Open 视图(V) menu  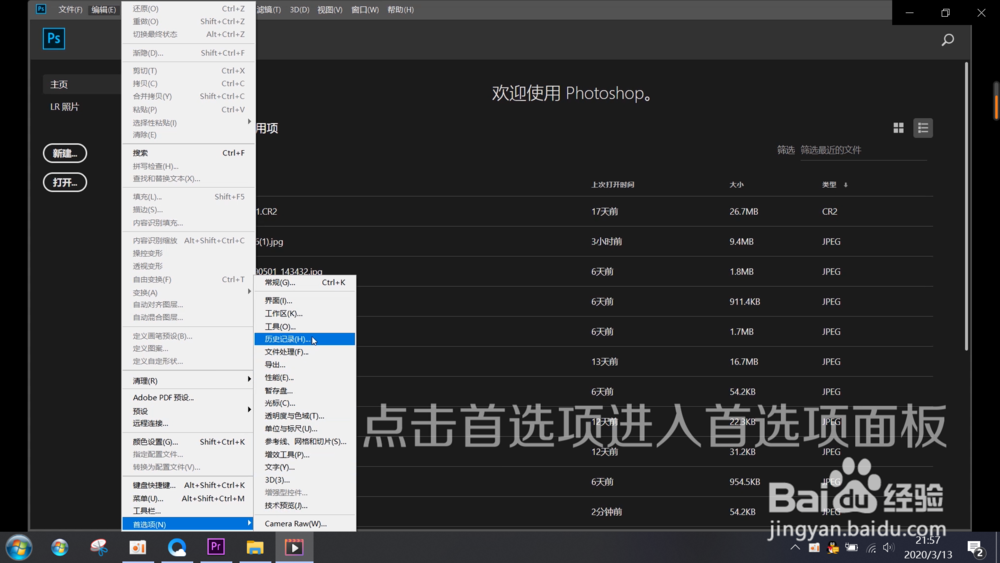click(x=330, y=10)
